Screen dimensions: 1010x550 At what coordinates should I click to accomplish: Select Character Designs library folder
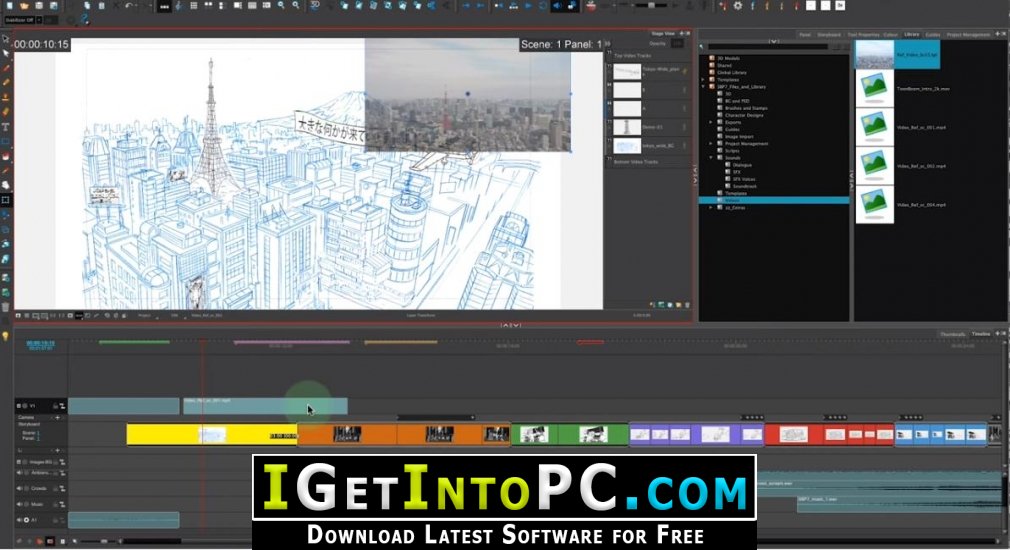click(x=744, y=115)
